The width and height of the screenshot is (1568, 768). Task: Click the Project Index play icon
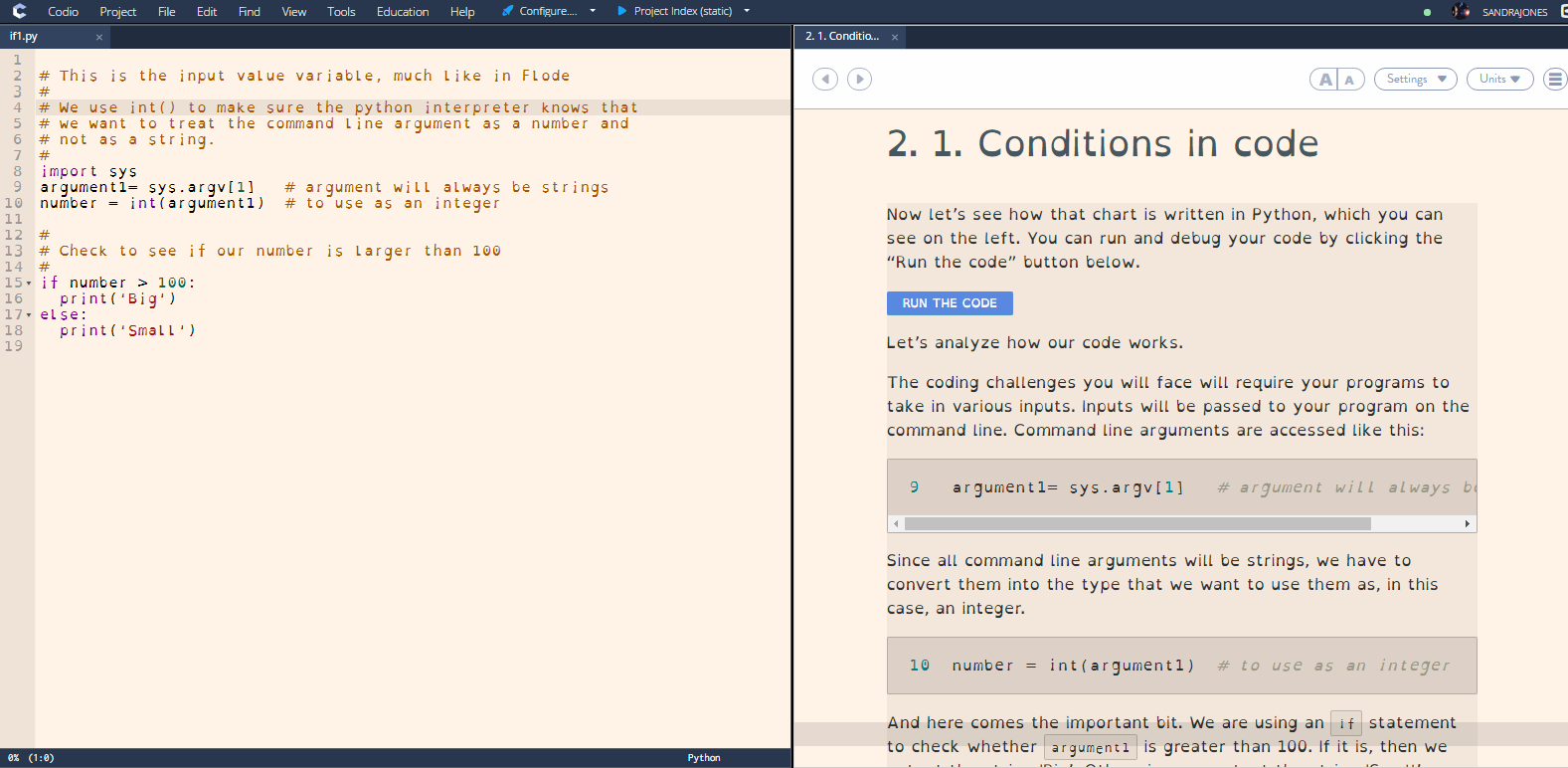click(x=622, y=11)
